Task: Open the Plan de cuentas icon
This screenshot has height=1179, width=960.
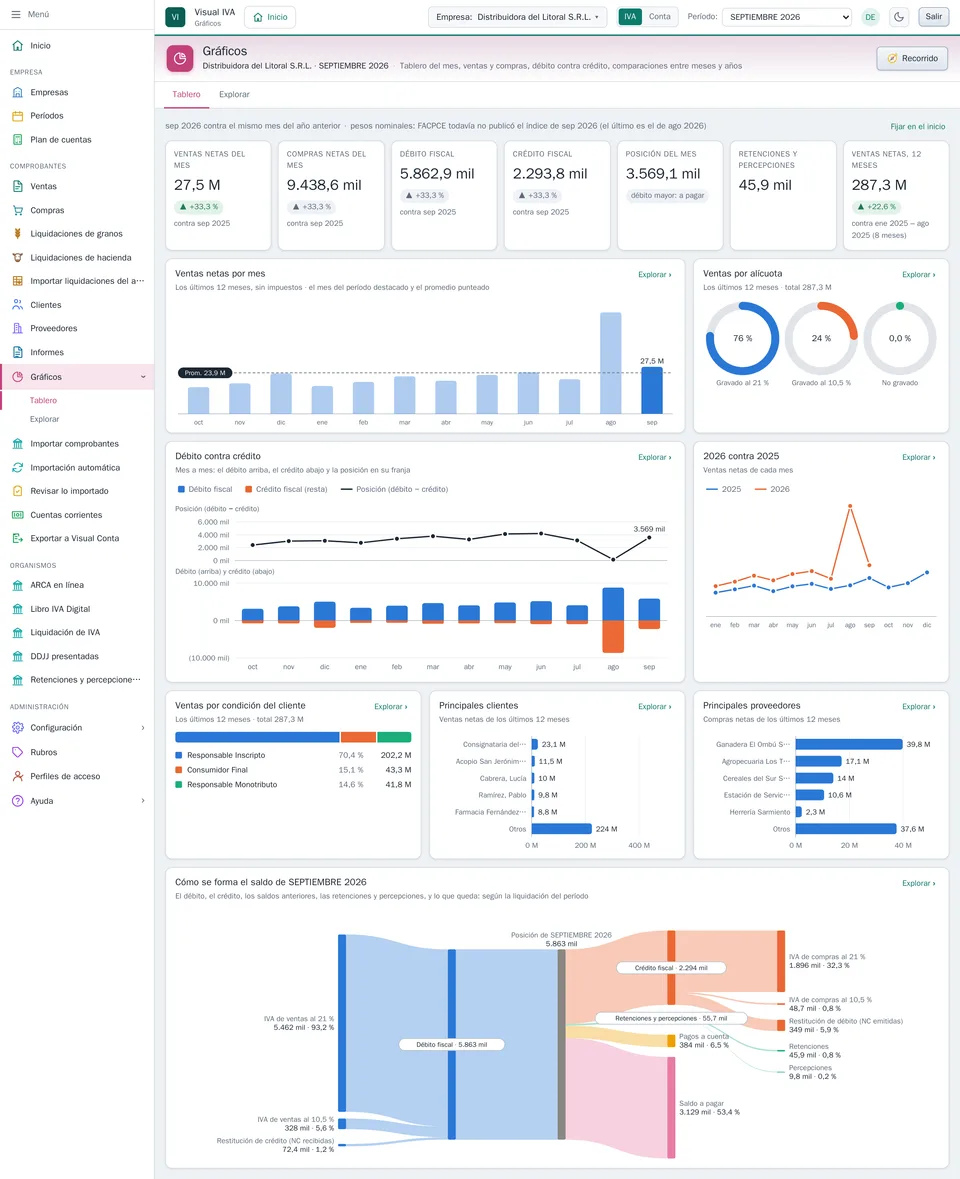Action: coord(17,140)
